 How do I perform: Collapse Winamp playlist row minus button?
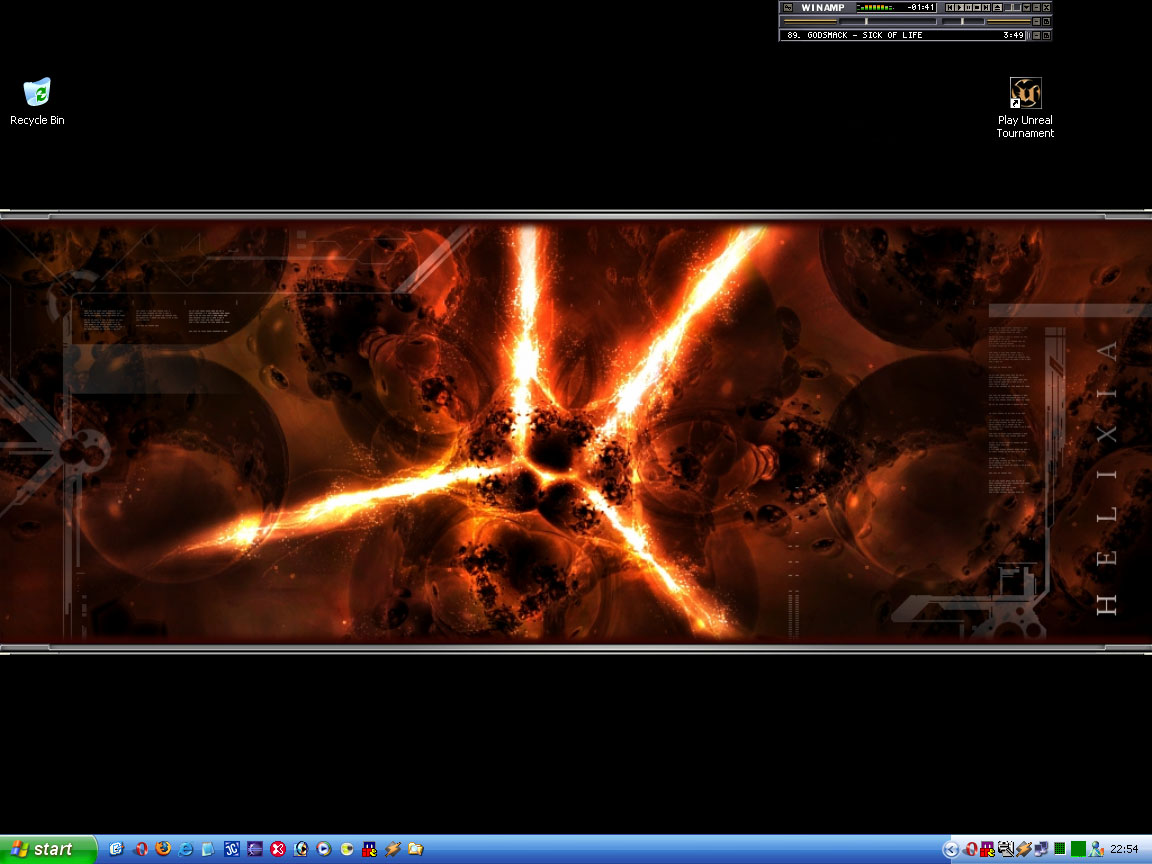(x=1037, y=35)
